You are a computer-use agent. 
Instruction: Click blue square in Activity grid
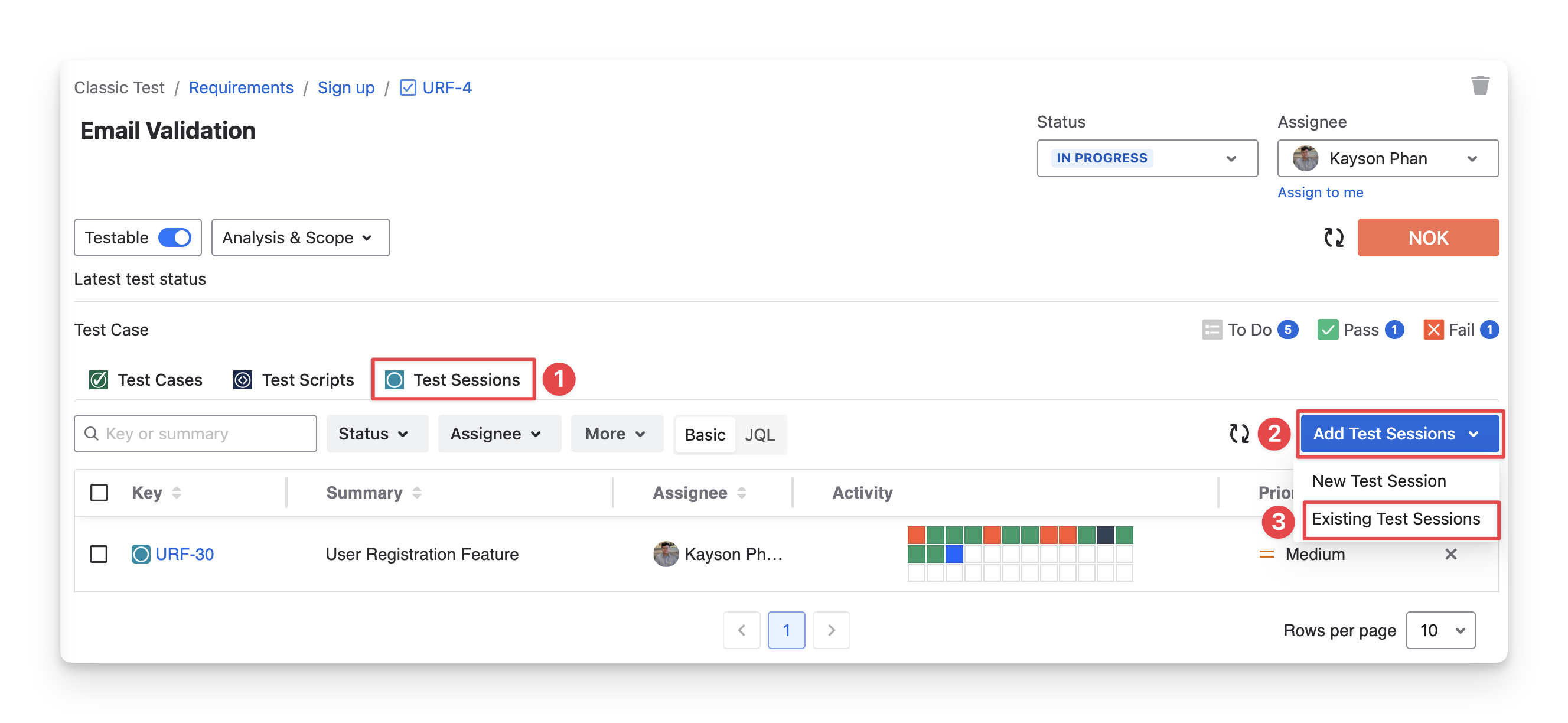coord(954,554)
